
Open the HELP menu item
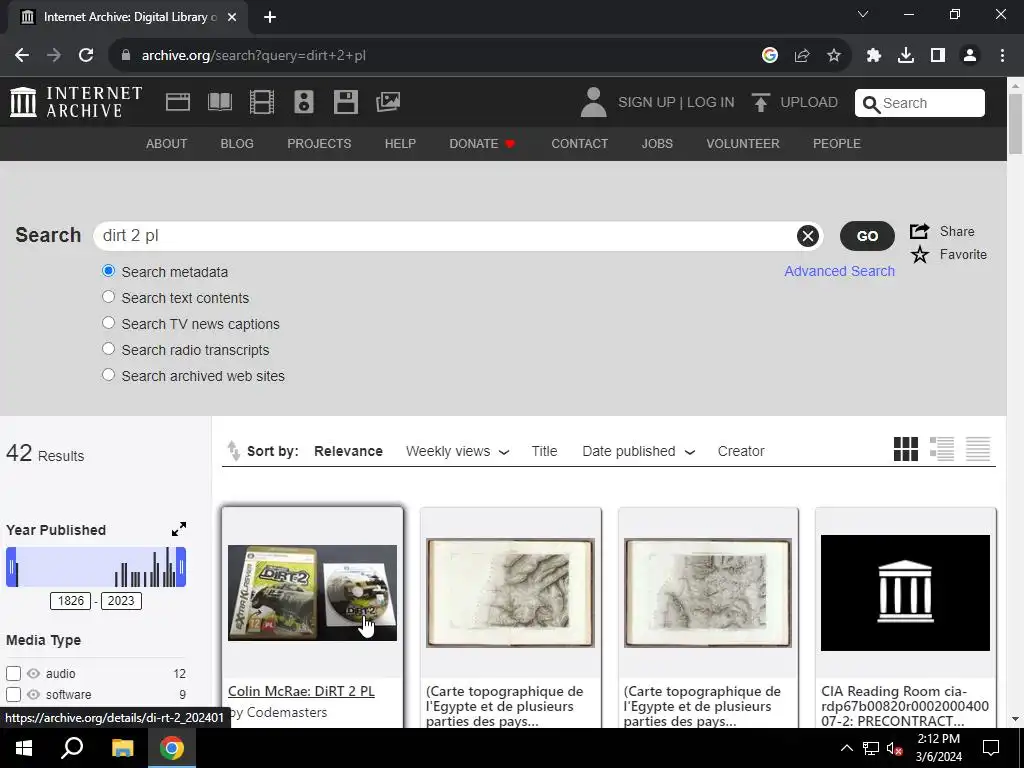[x=400, y=144]
